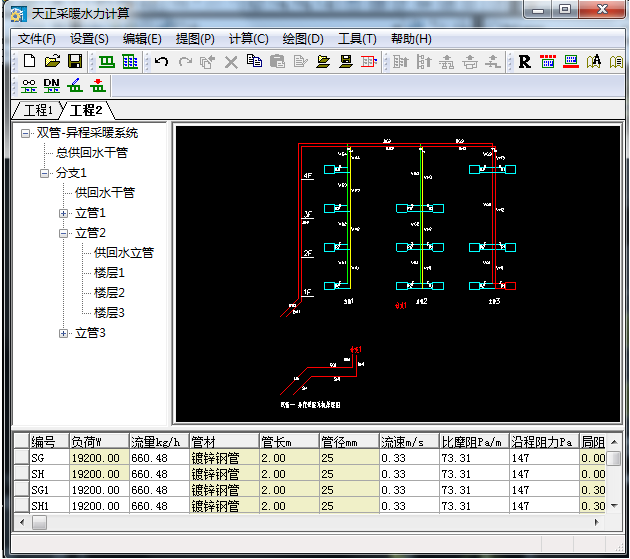Click the 流速m/s column header
This screenshot has height=559, width=630.
point(409,442)
